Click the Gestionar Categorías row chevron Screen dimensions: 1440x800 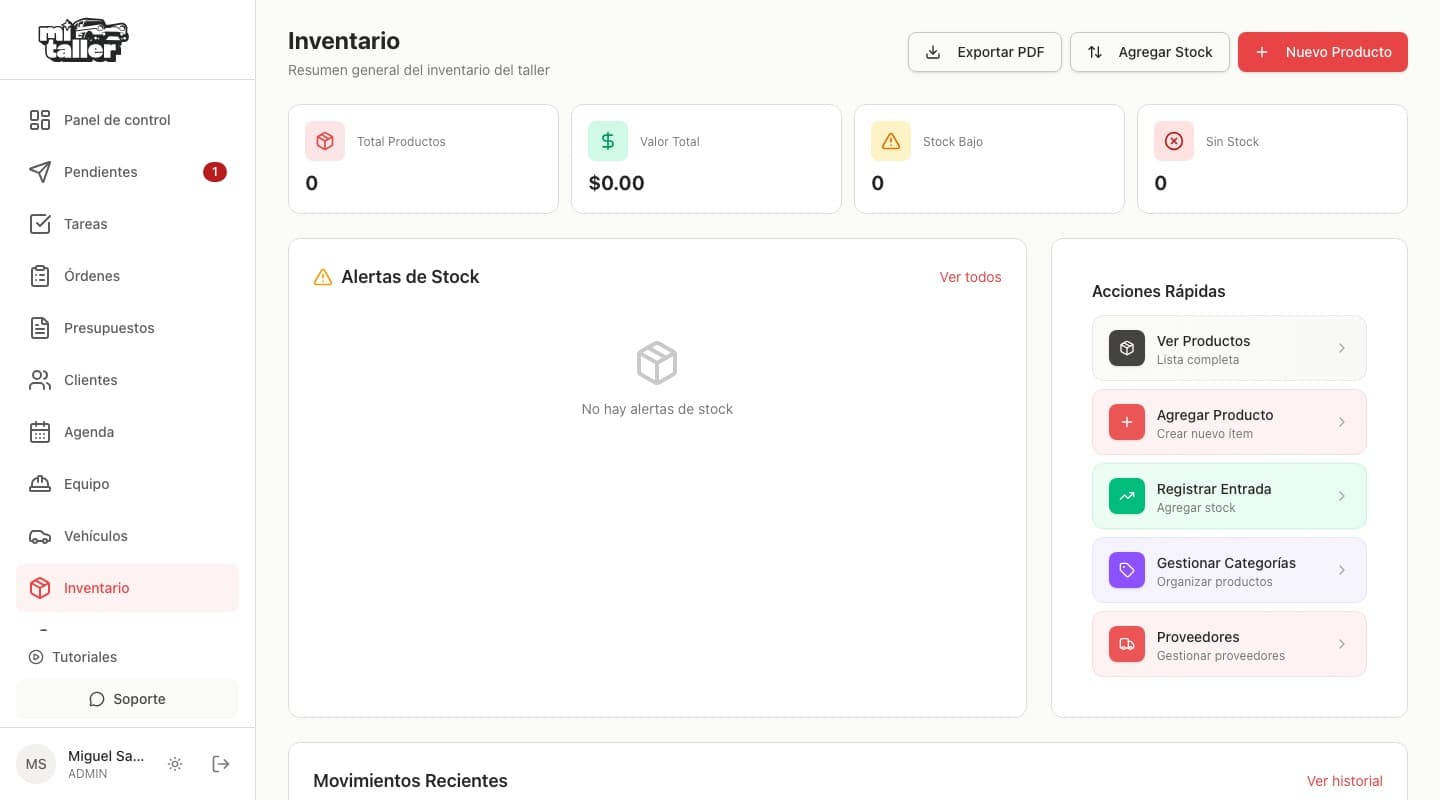tap(1342, 570)
